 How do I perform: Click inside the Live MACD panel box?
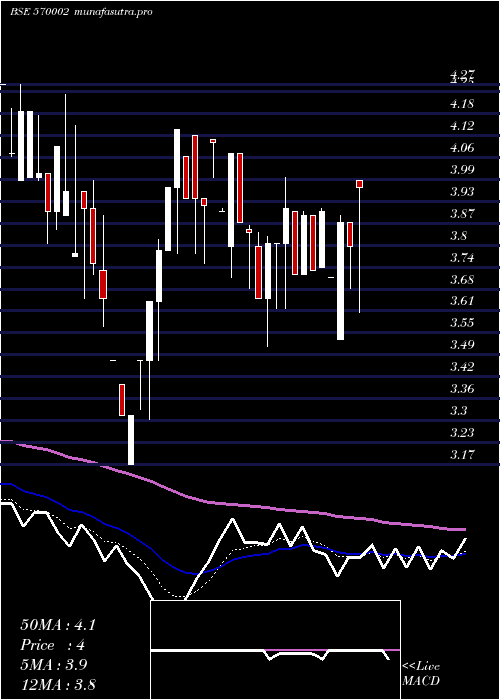pos(275,650)
